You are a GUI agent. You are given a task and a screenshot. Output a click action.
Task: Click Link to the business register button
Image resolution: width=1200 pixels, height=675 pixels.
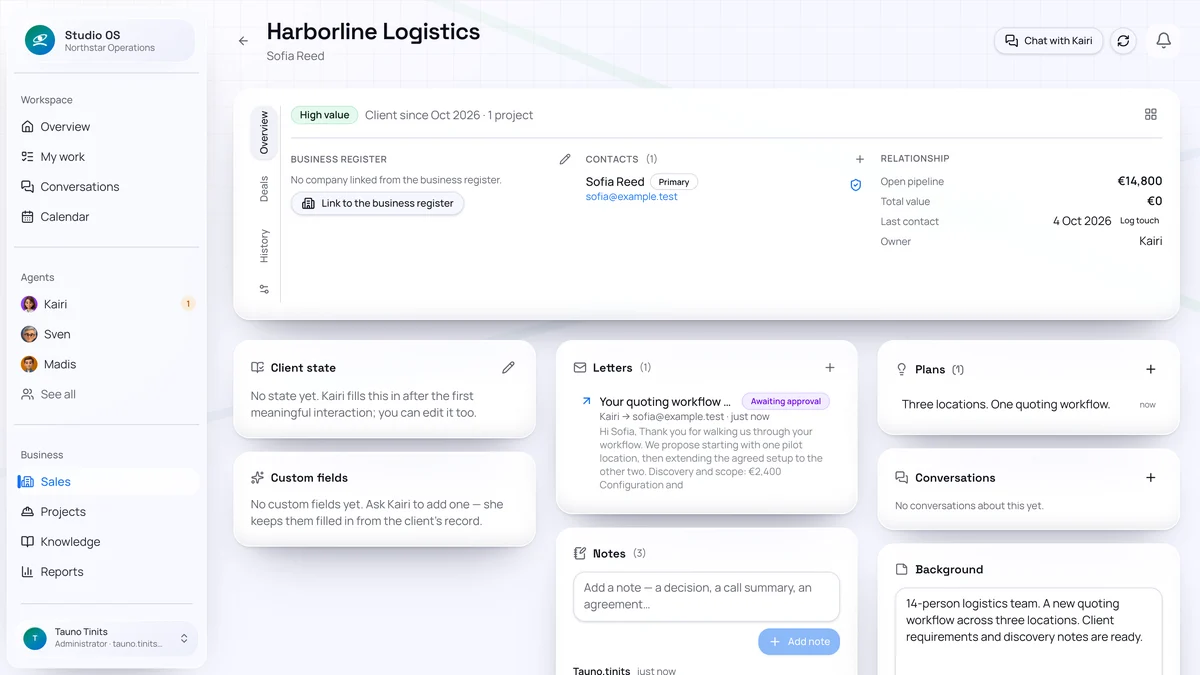(x=377, y=203)
